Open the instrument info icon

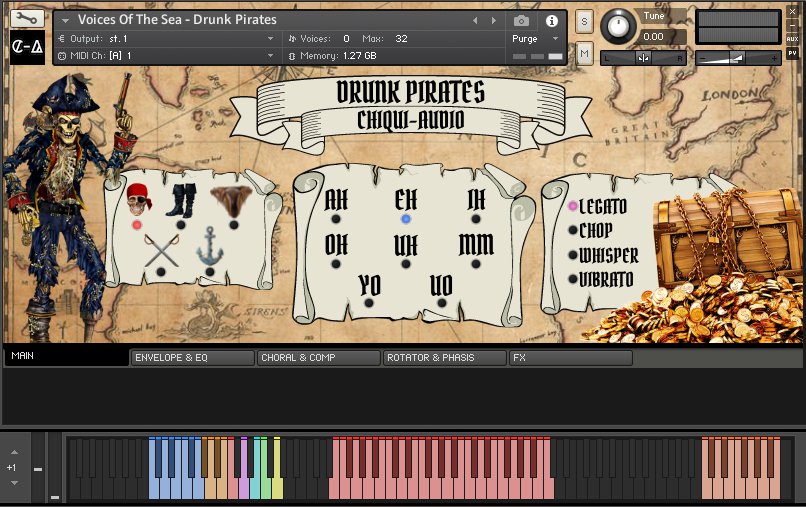(x=552, y=21)
